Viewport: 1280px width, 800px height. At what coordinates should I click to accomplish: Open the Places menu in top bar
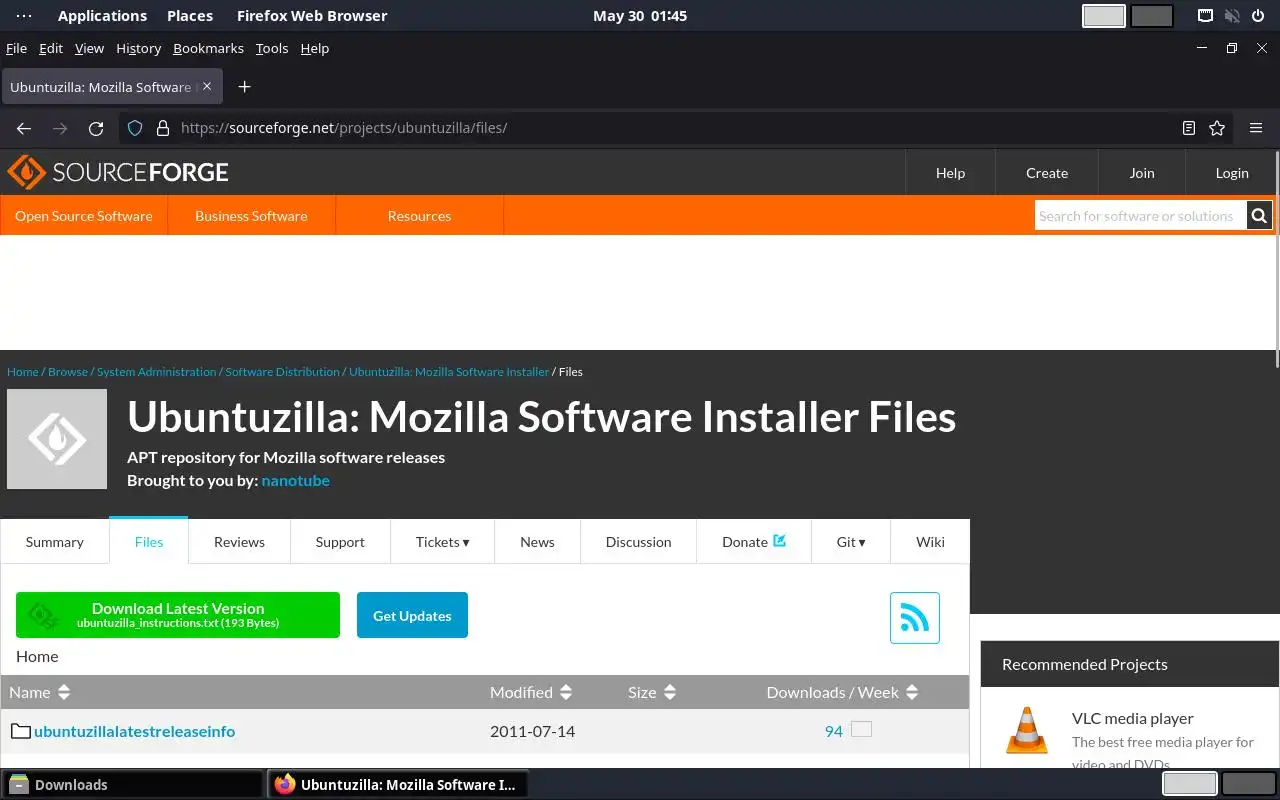[x=190, y=16]
